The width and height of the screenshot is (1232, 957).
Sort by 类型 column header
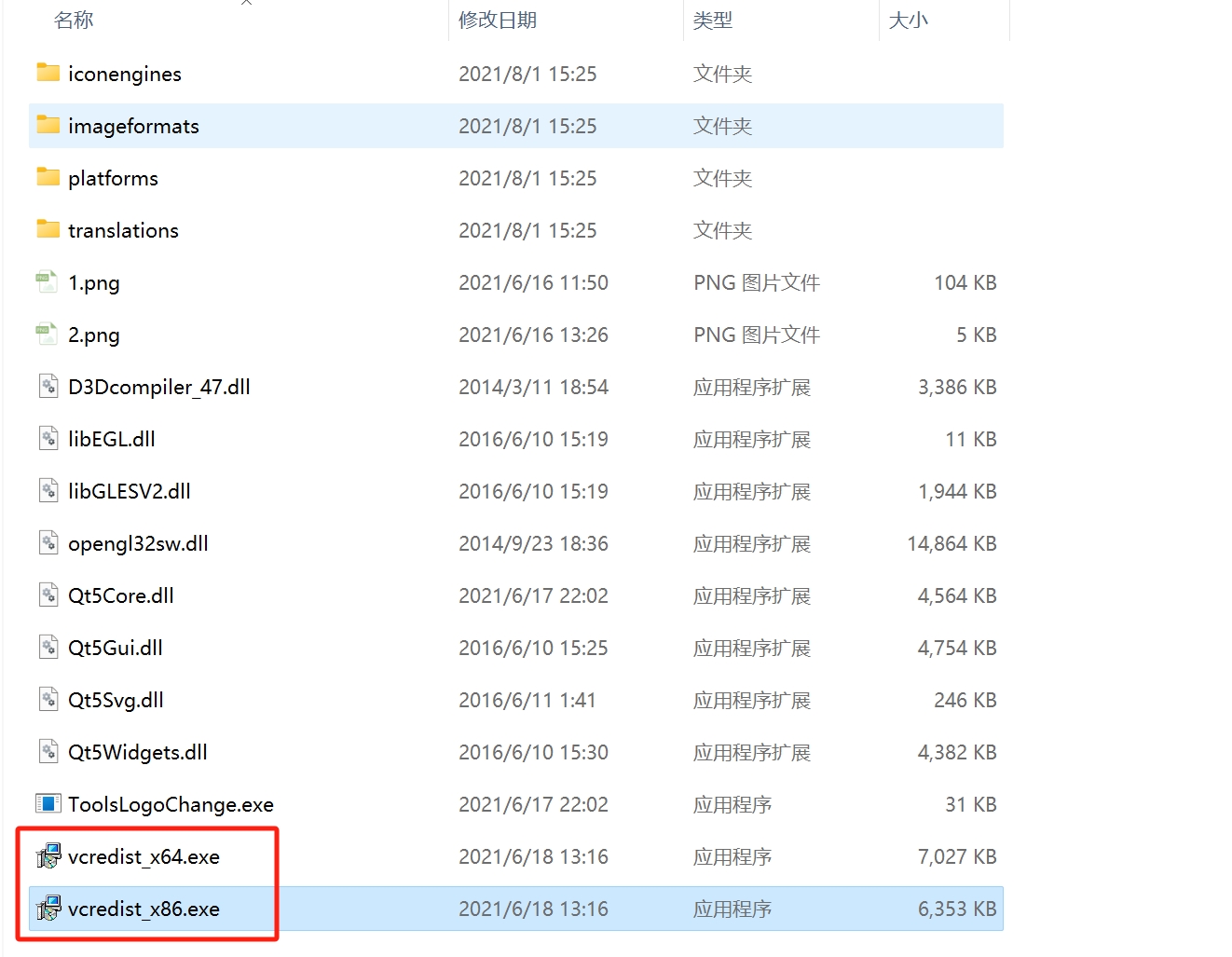(713, 21)
